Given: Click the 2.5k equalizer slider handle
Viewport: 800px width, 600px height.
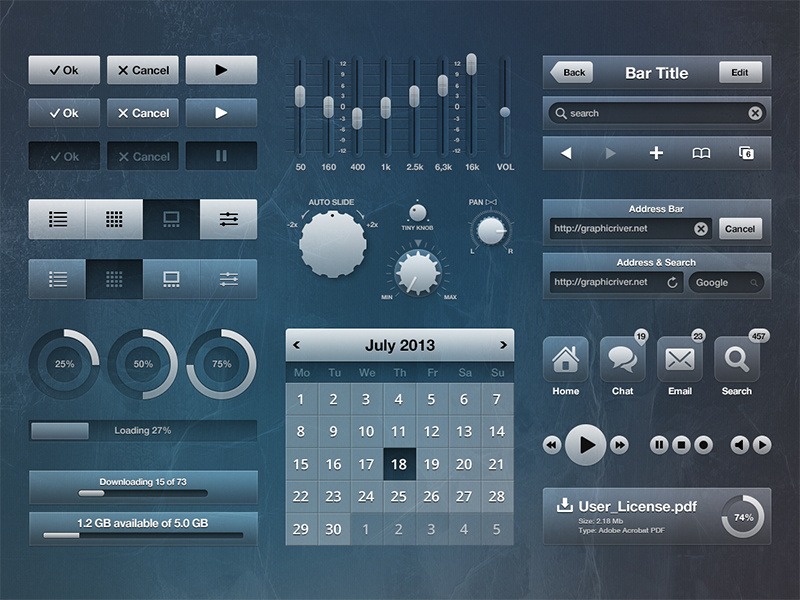Looking at the screenshot, I should (414, 96).
